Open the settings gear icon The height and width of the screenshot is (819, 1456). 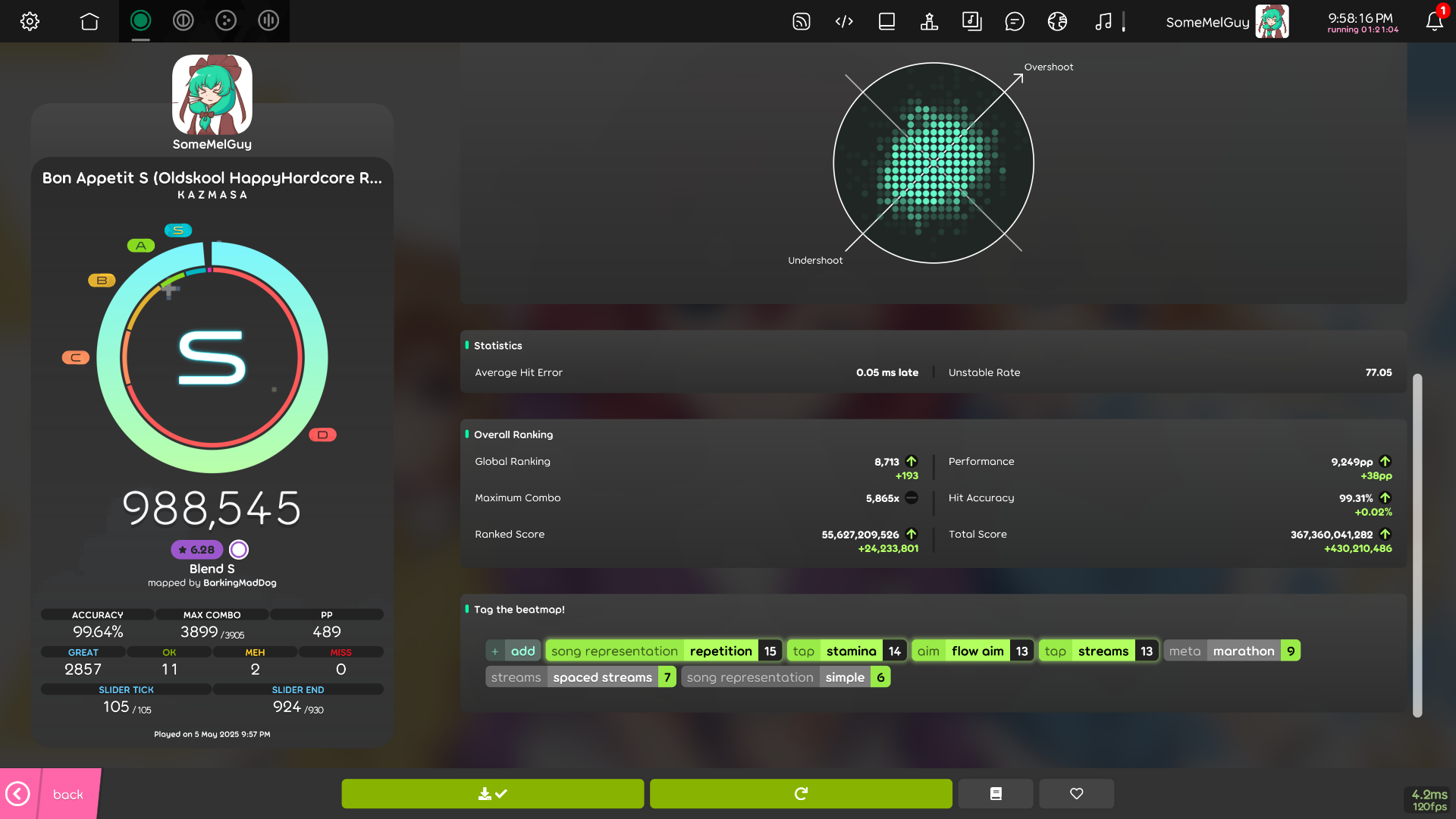30,21
